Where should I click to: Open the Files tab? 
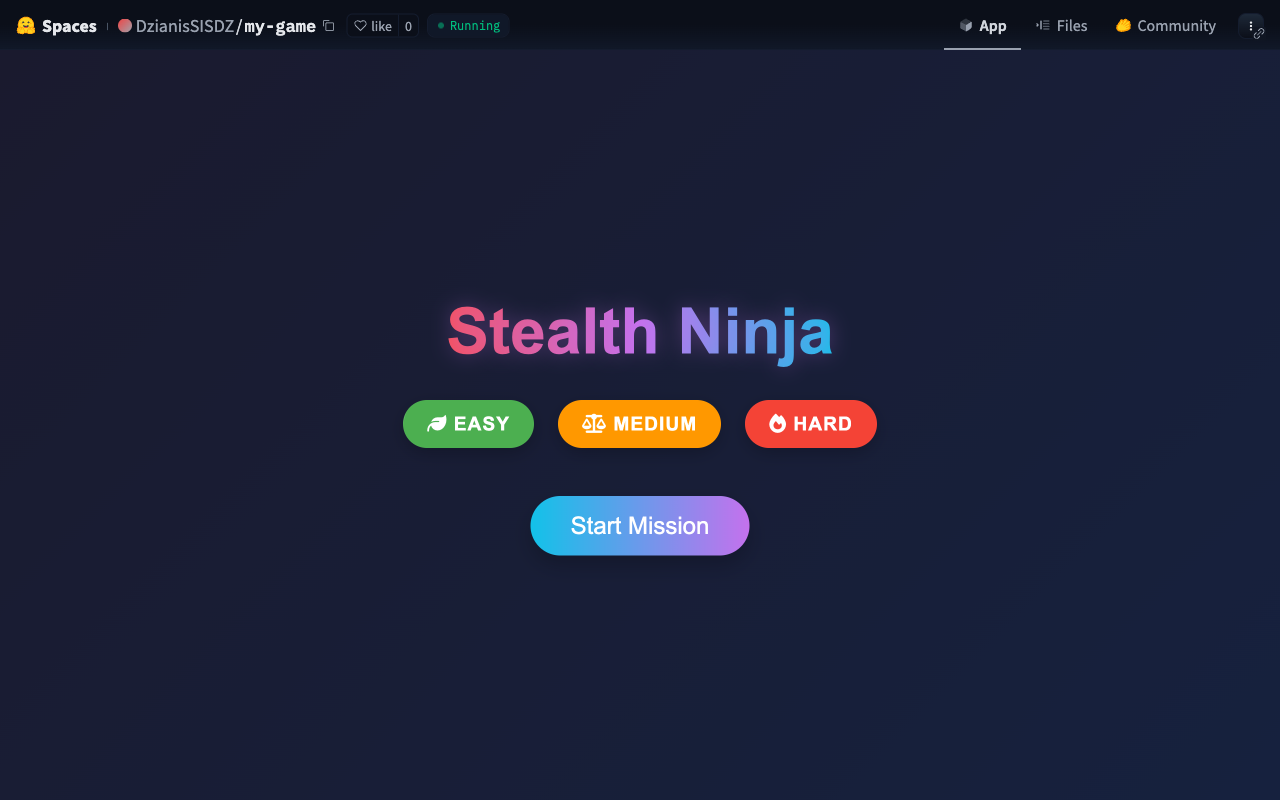[1061, 26]
